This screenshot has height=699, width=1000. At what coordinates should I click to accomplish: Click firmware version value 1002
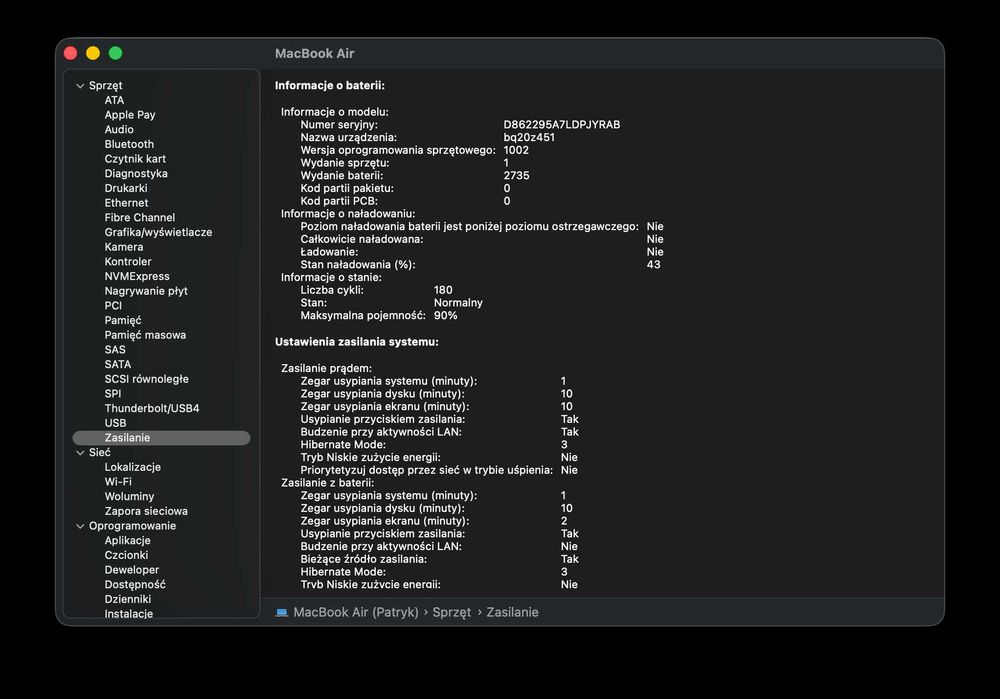[x=516, y=150]
